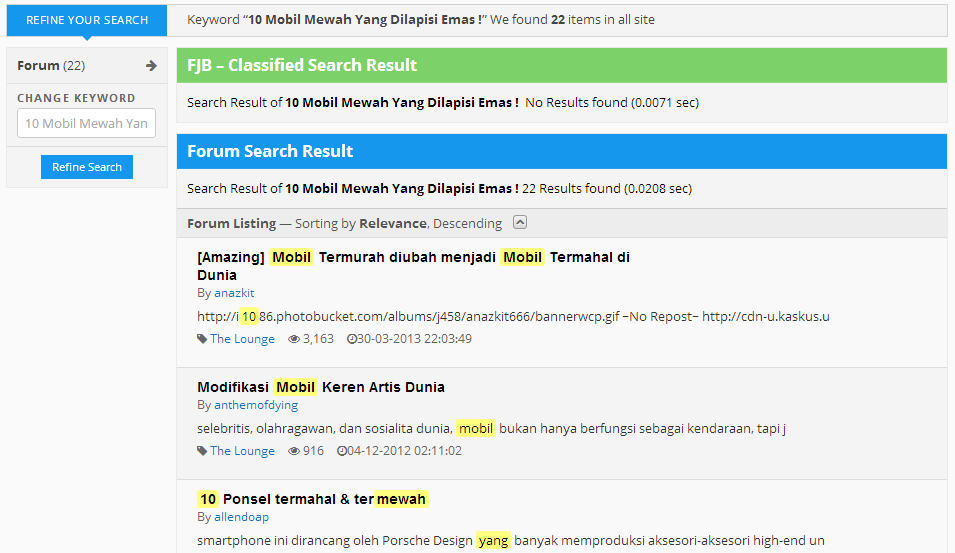The image size is (955, 553).
Task: Click the Refine Search button
Action: point(87,167)
